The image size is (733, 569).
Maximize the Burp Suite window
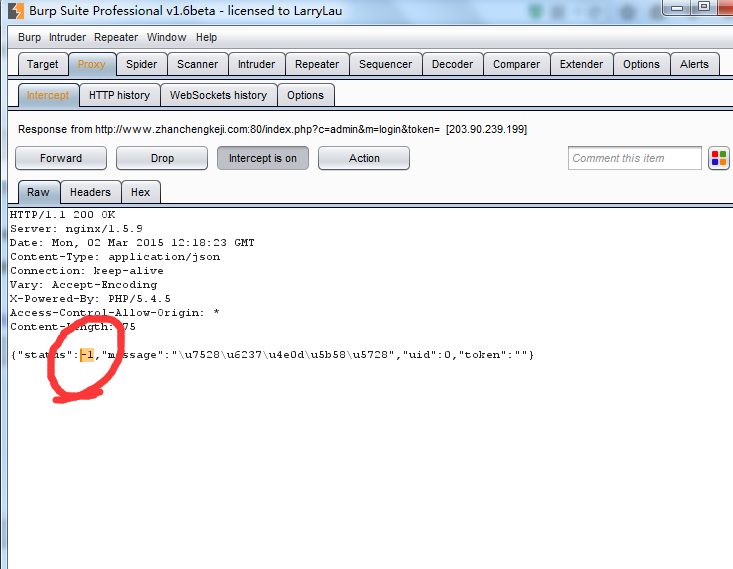tap(704, 7)
